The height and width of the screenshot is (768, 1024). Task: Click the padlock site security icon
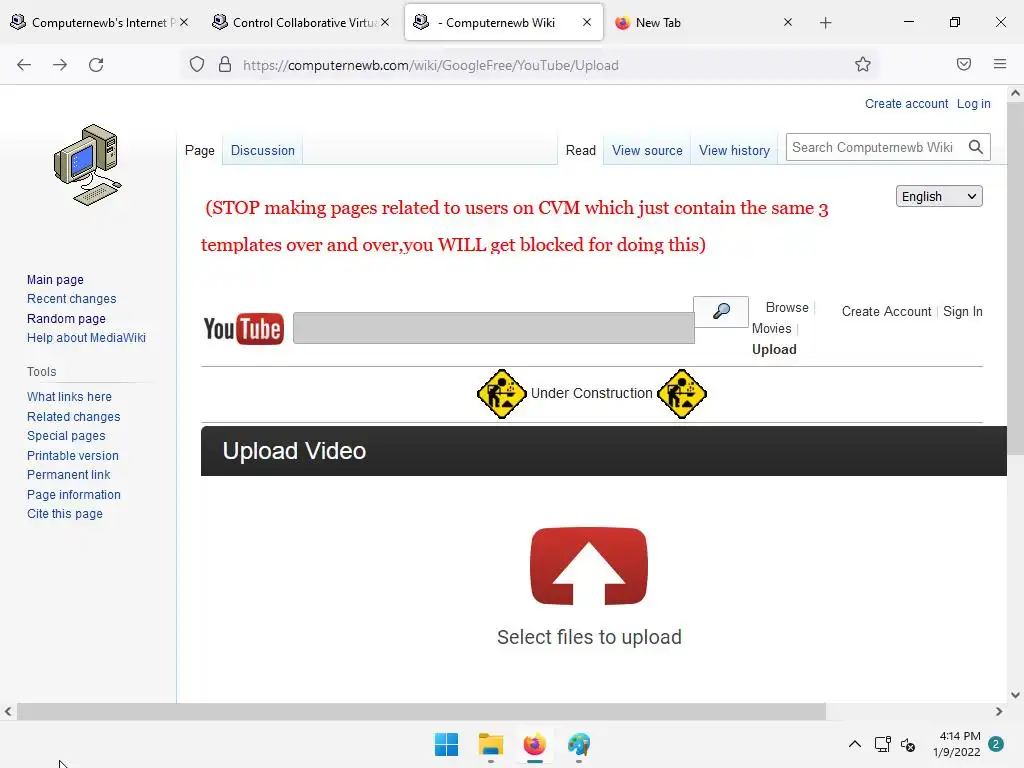coord(225,65)
